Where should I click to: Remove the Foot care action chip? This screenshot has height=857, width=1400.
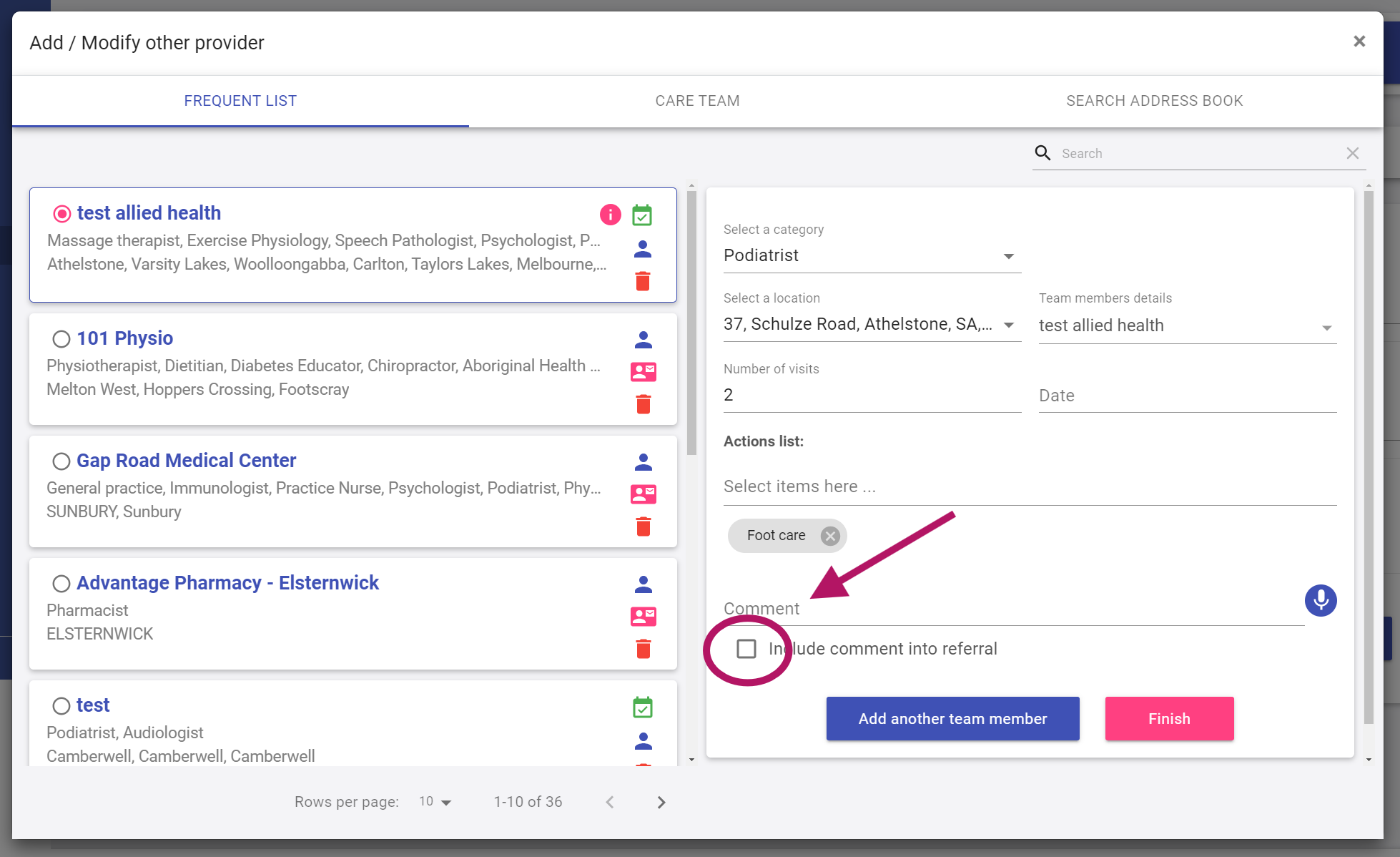829,536
